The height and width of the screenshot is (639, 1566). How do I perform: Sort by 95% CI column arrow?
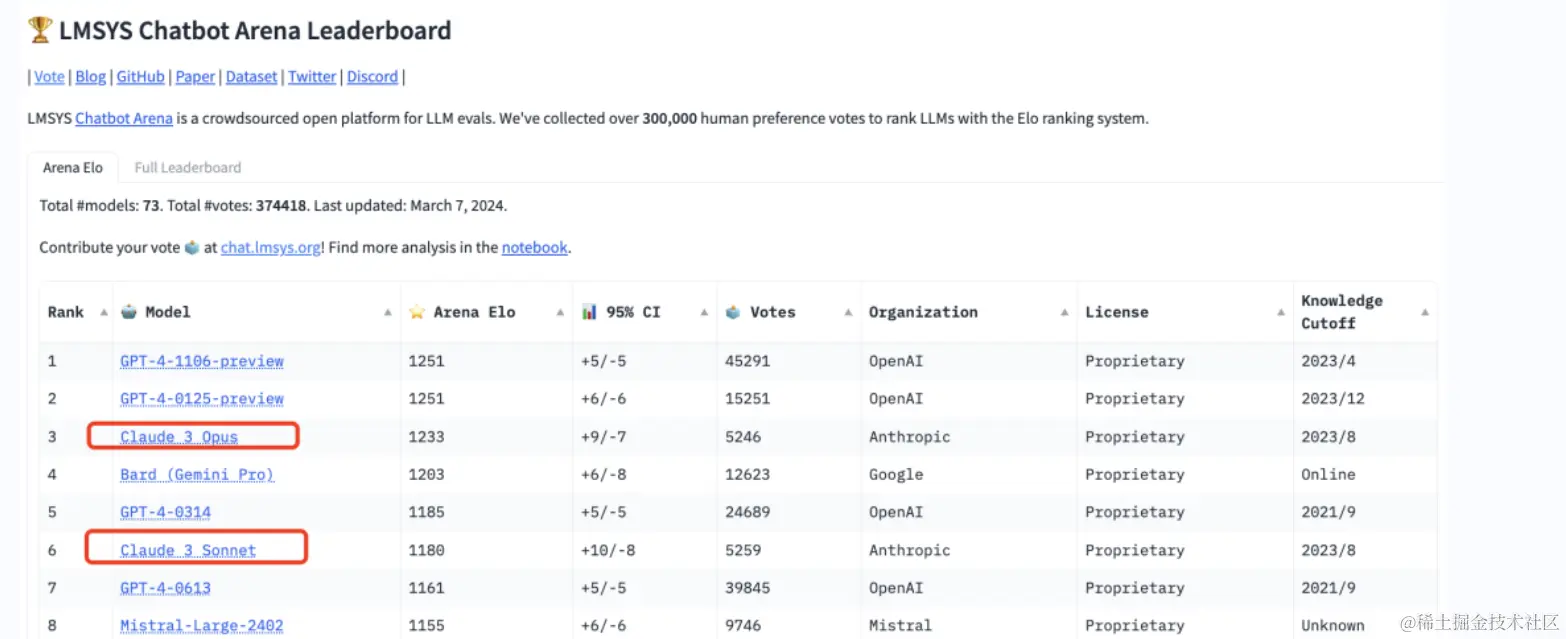(x=704, y=312)
